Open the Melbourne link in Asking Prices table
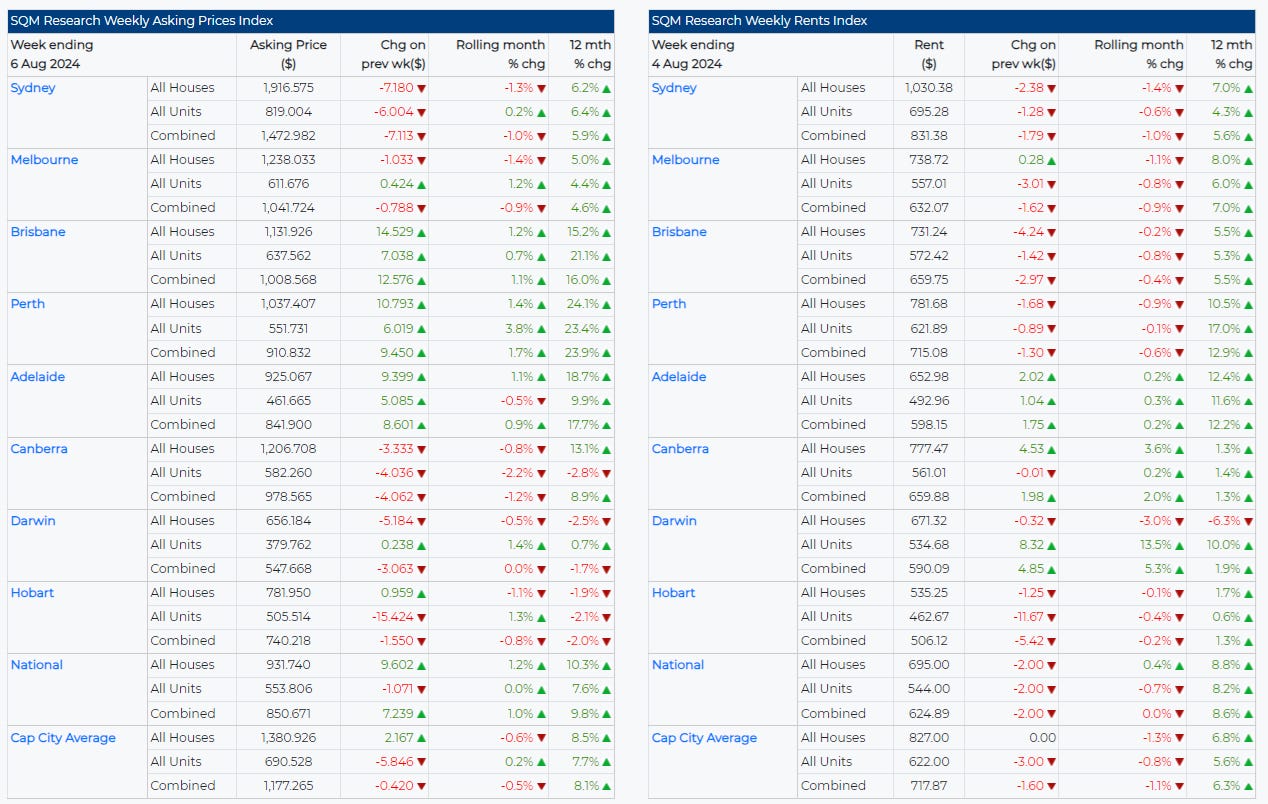Viewport: 1268px width, 804px height. click(43, 160)
